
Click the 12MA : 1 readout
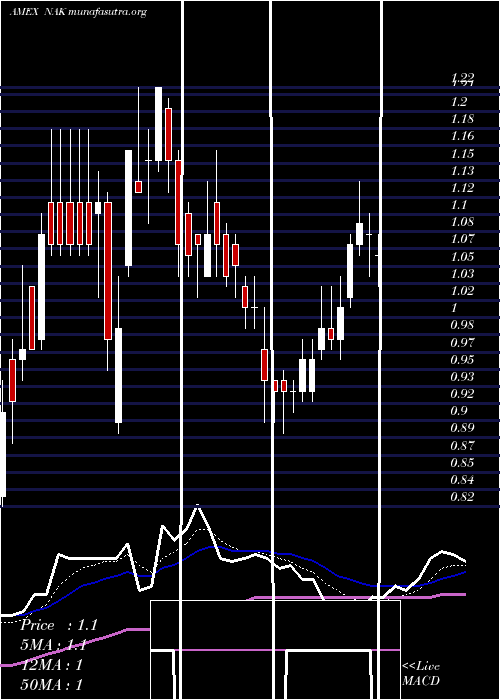click(51, 665)
